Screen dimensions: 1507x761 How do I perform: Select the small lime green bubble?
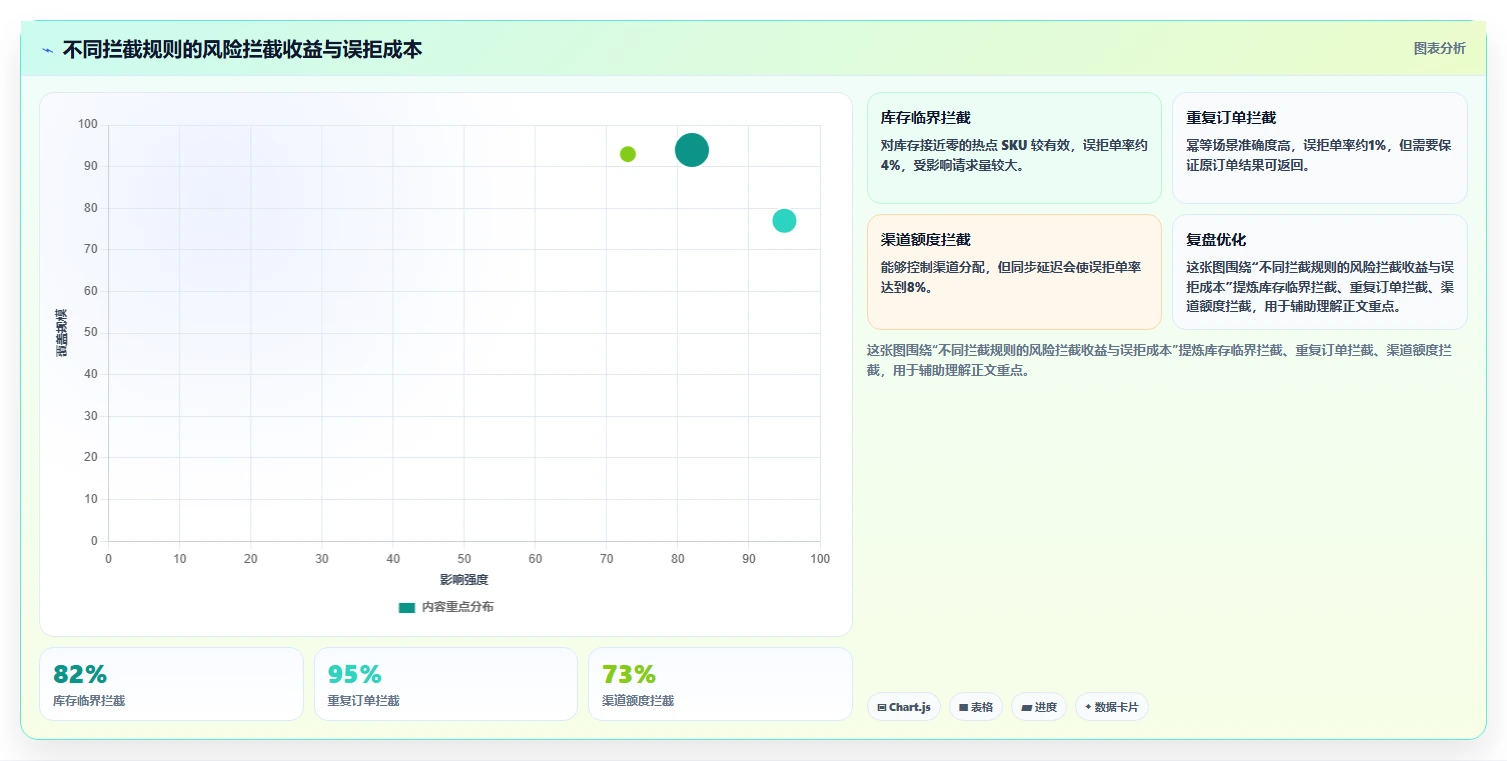(628, 154)
